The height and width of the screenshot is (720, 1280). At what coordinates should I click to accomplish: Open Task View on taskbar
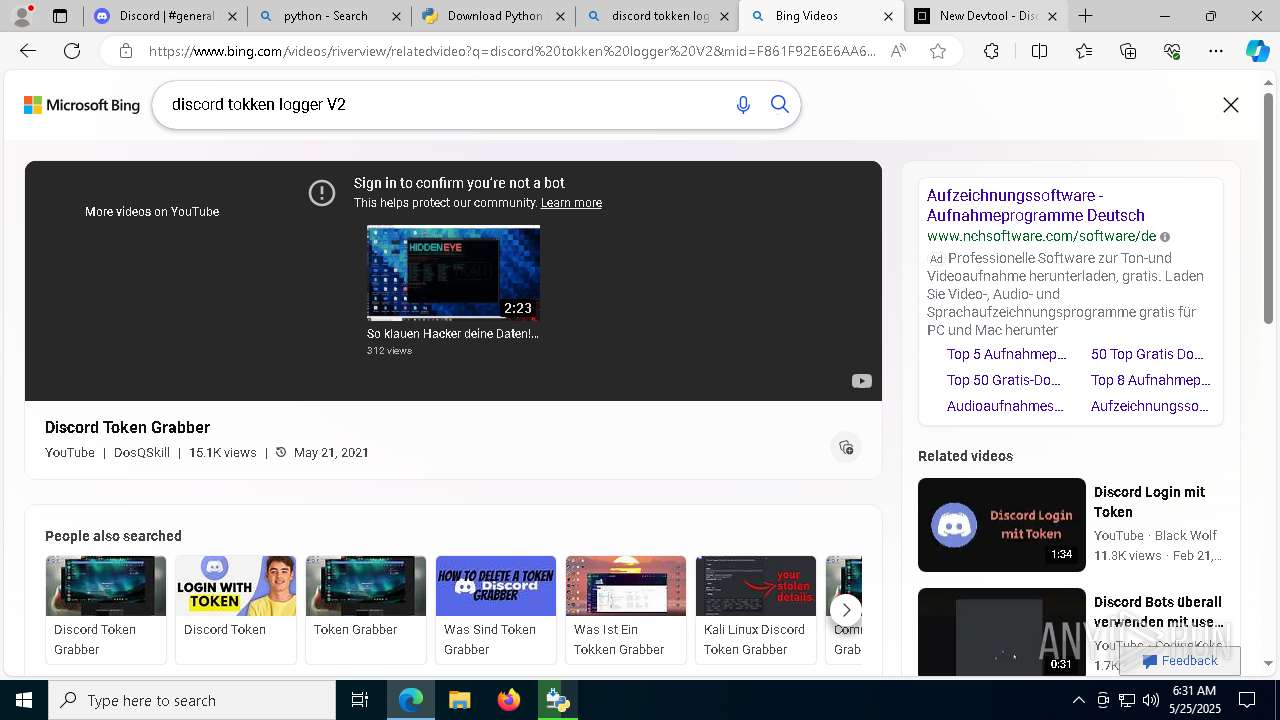click(360, 700)
